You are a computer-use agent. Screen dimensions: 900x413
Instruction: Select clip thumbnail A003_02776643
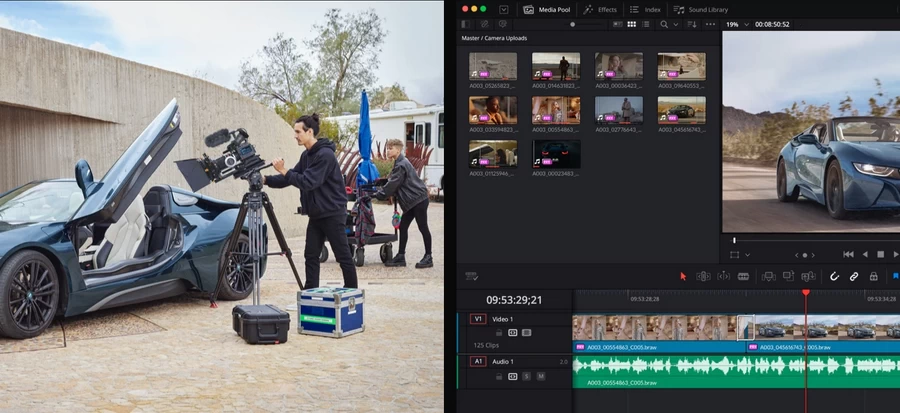click(x=619, y=110)
